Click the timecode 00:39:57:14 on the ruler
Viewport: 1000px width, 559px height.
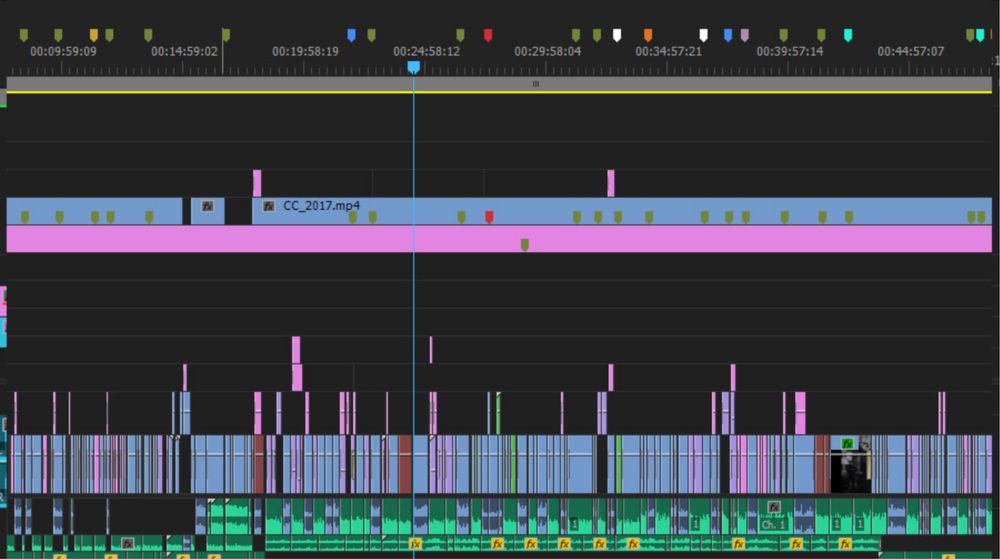790,52
